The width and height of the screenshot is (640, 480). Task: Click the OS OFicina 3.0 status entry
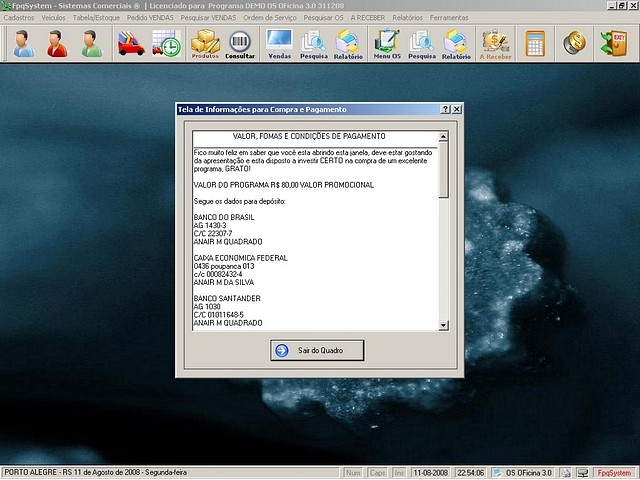[523, 473]
